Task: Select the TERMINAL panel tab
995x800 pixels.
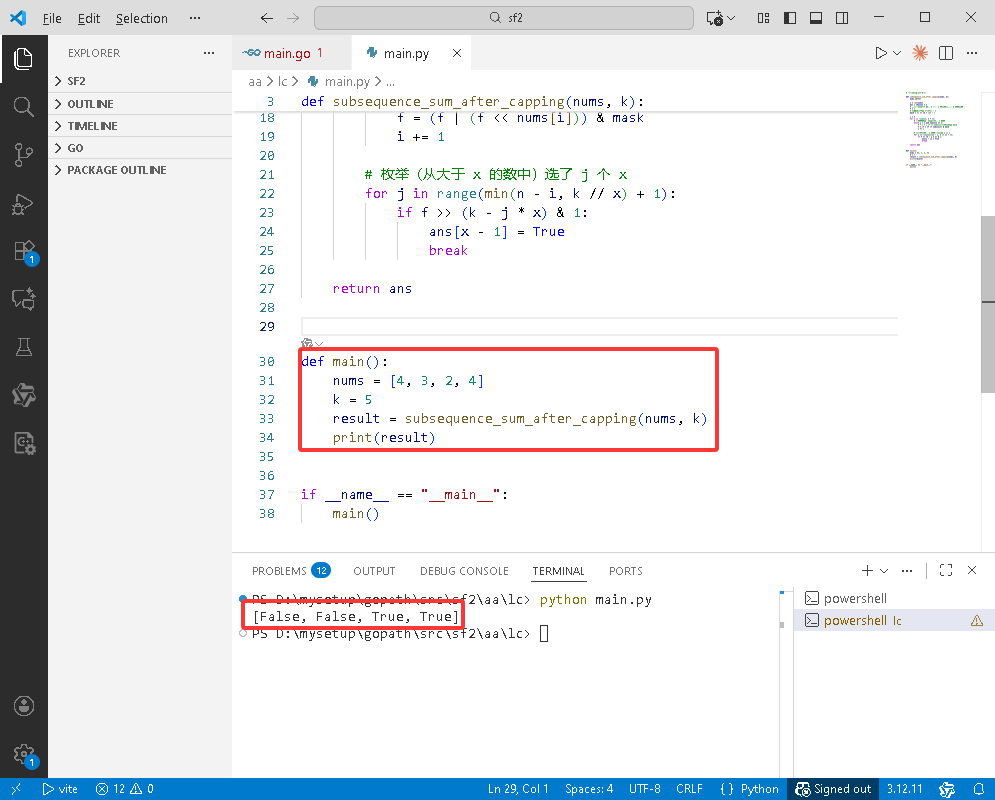Action: click(558, 570)
